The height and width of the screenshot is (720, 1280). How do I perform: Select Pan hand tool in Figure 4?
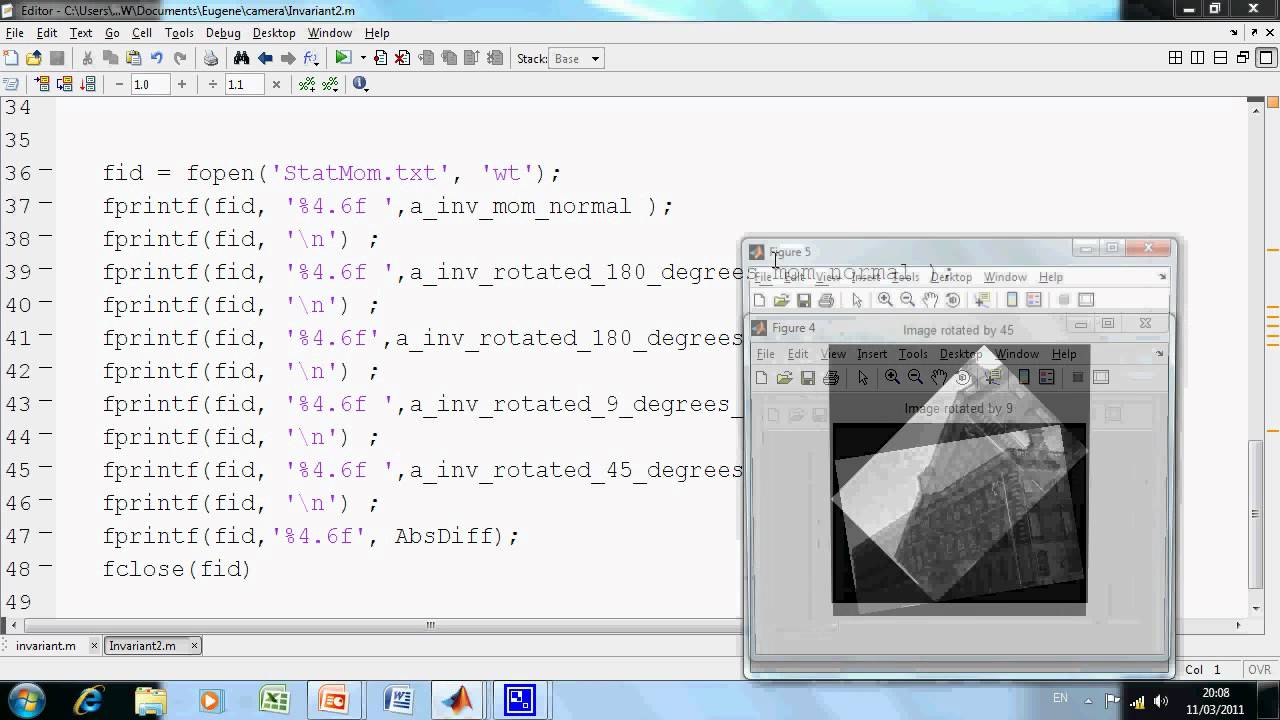pyautogui.click(x=939, y=377)
